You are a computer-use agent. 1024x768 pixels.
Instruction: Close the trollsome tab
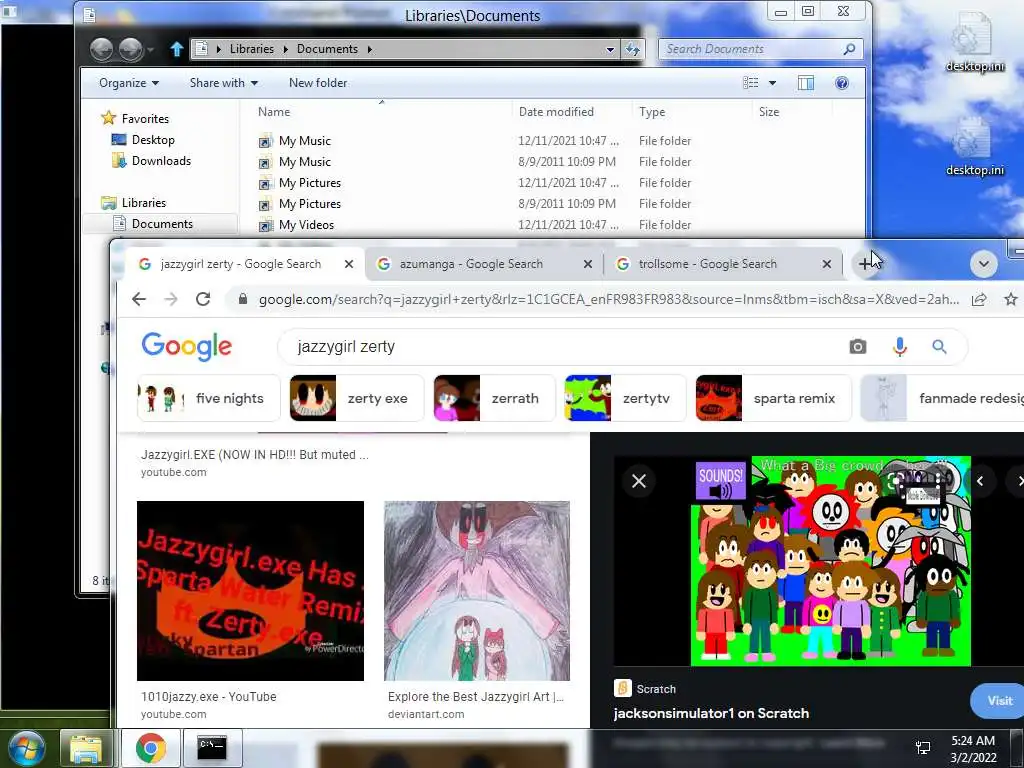click(827, 264)
